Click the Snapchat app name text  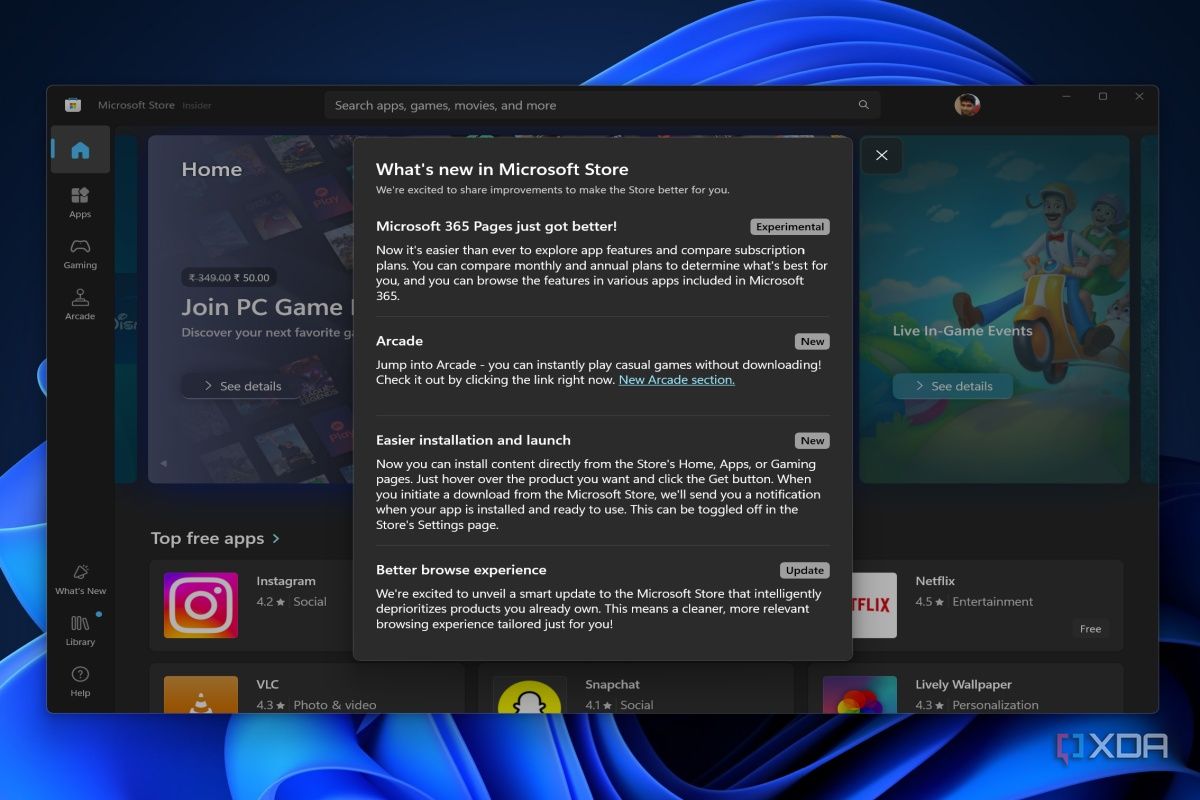coord(612,685)
